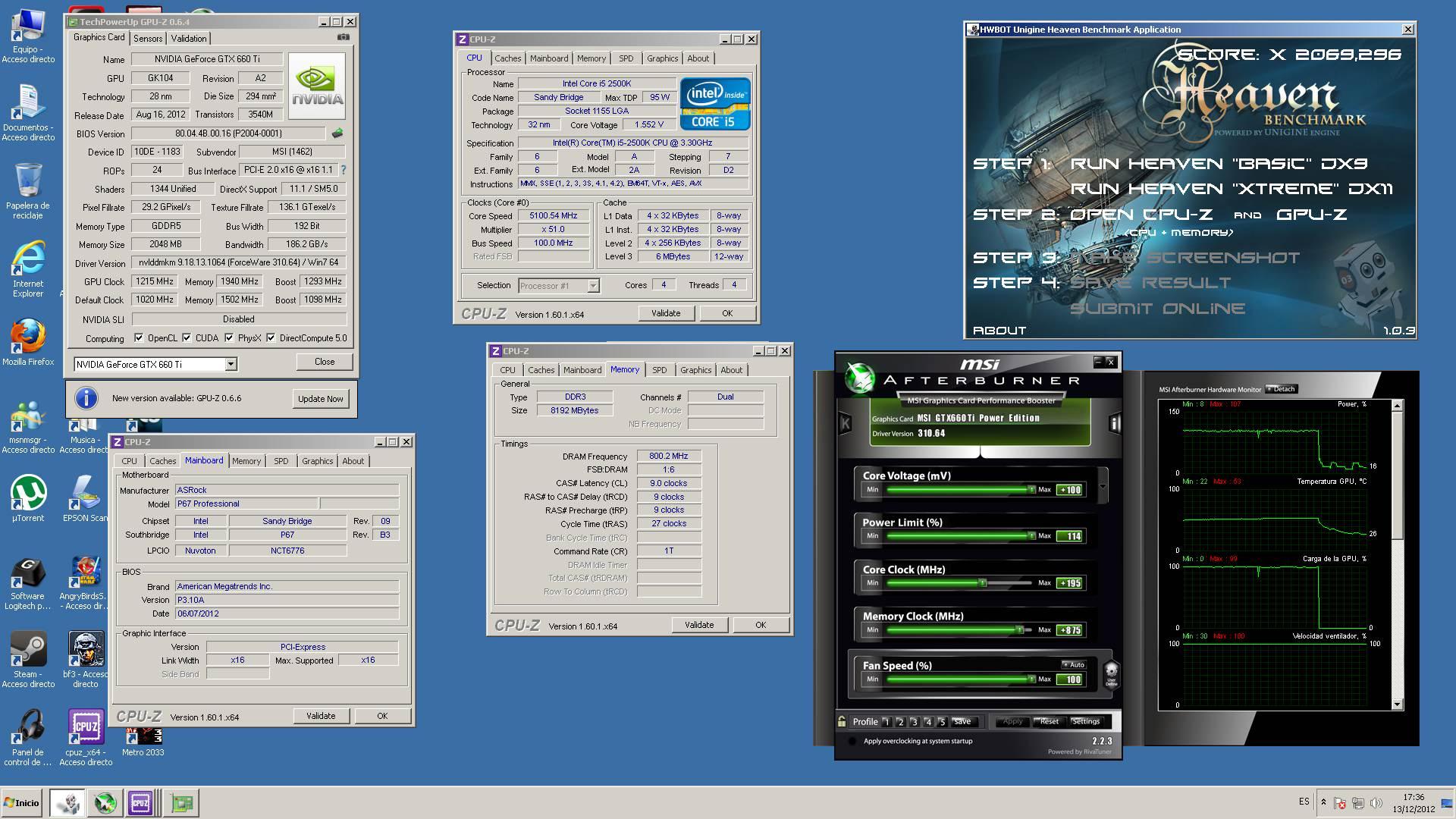Click the blue info icon in GPU-Z update notice

86,398
